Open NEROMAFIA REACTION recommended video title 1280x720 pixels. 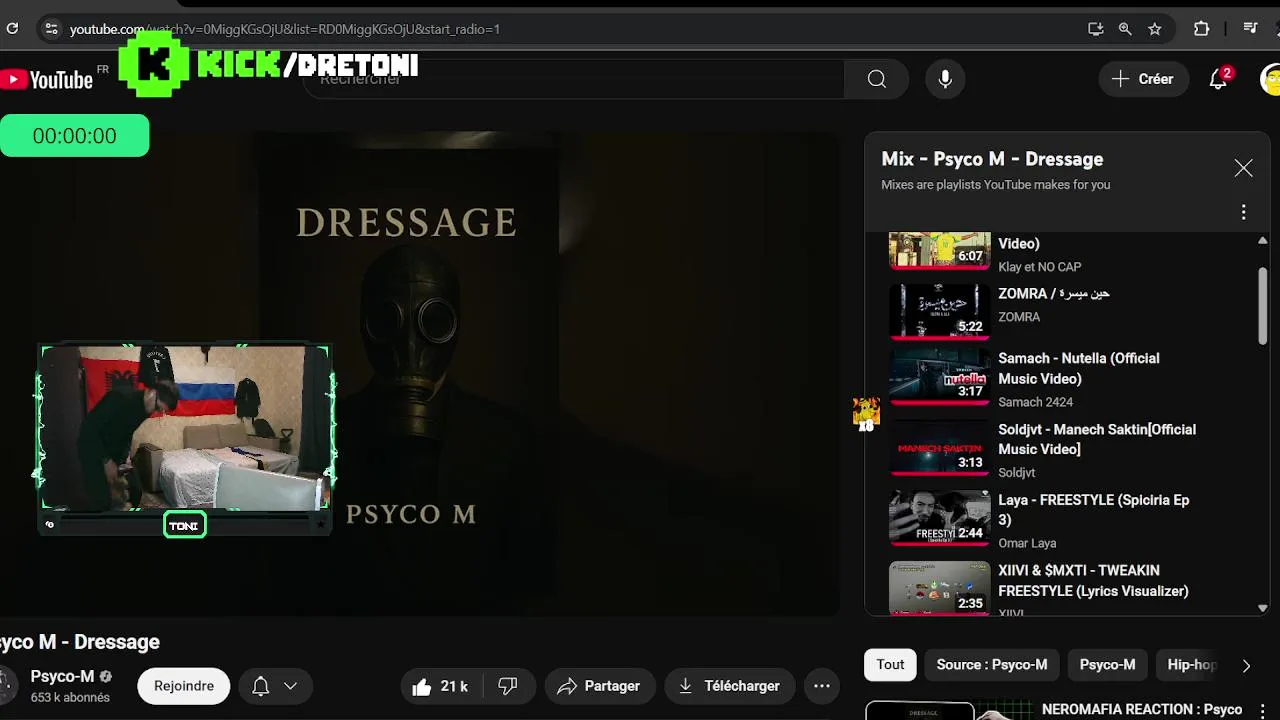coord(1141,709)
